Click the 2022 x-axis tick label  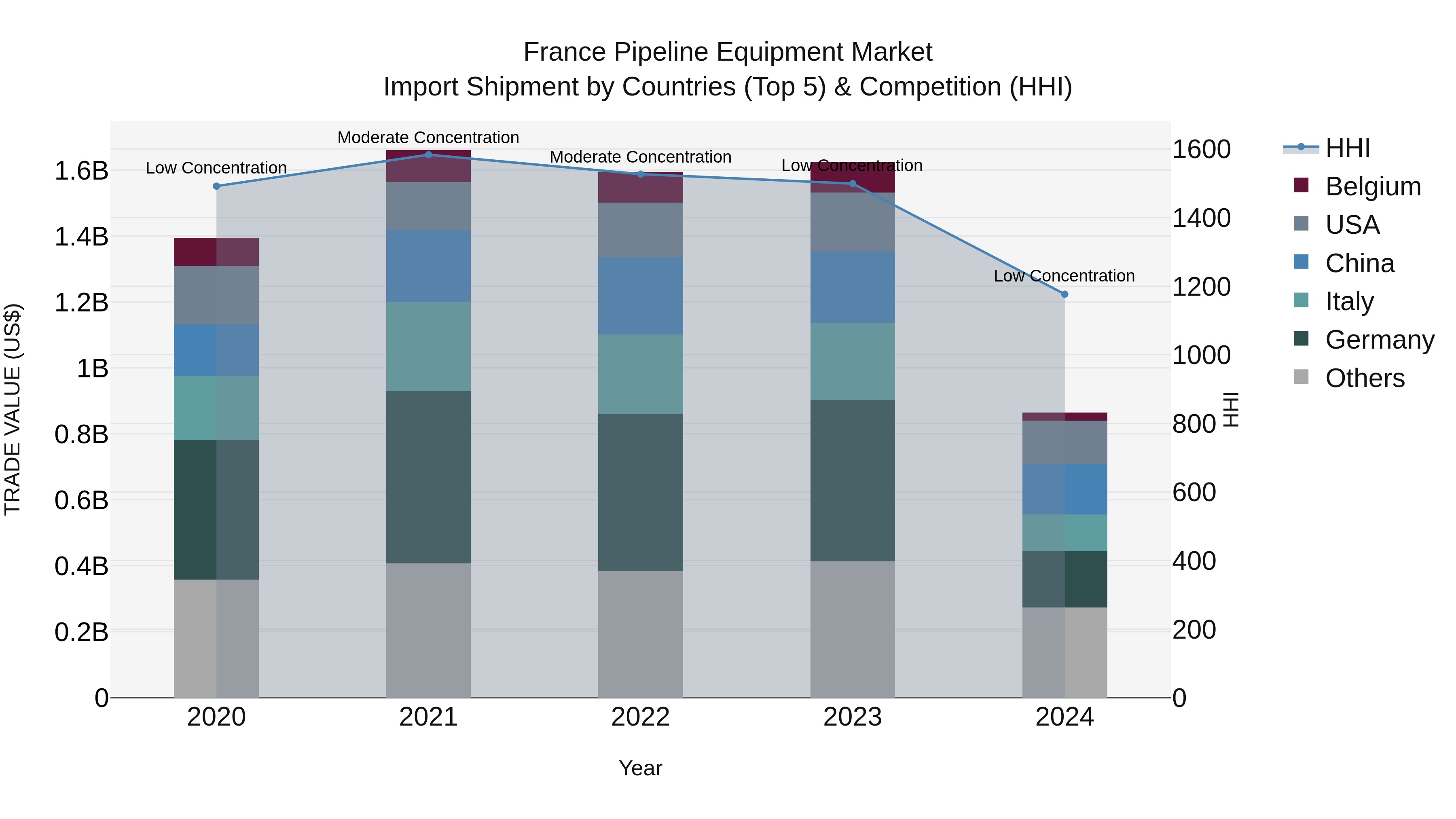tap(640, 717)
